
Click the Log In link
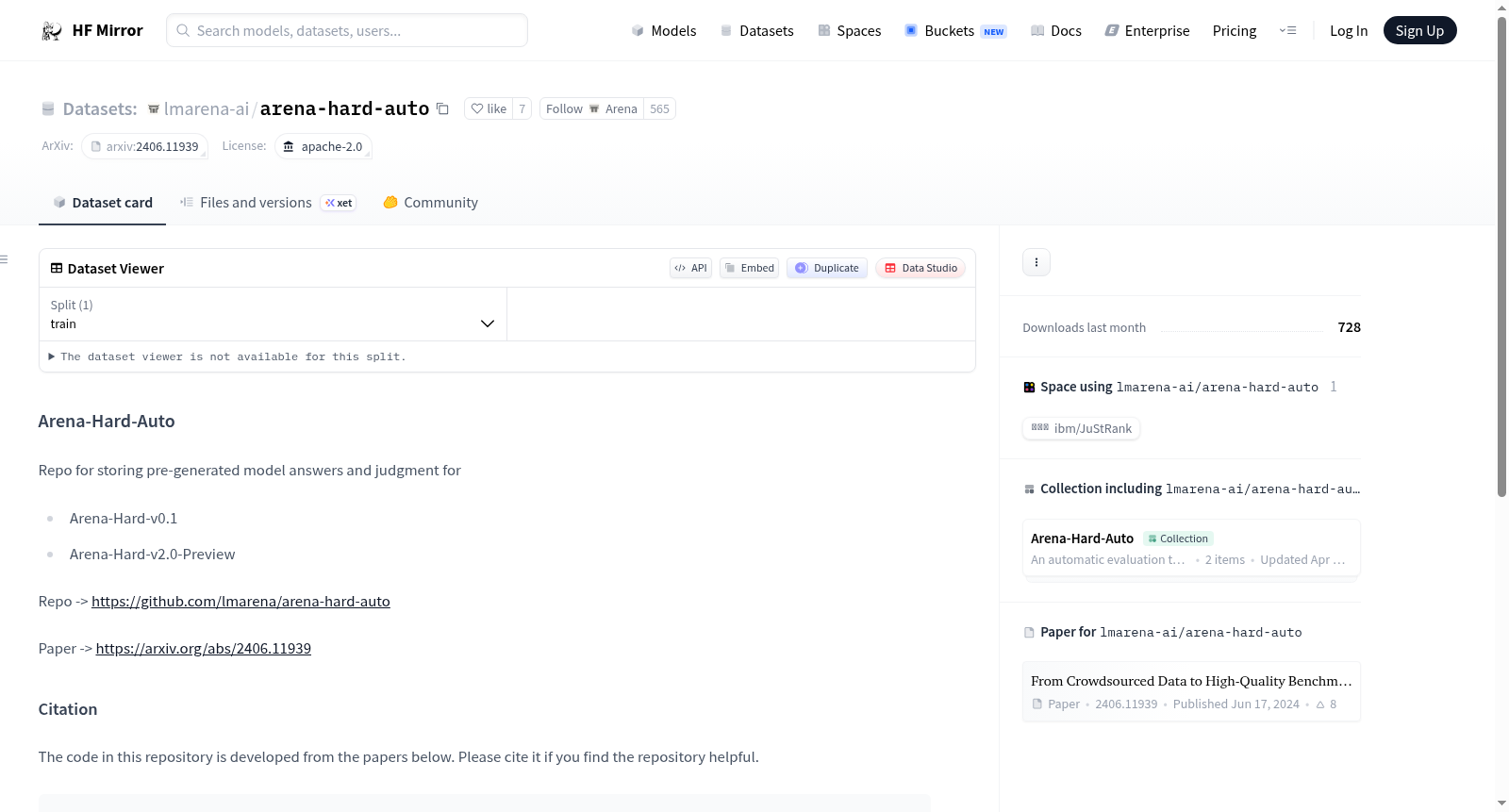click(1349, 31)
